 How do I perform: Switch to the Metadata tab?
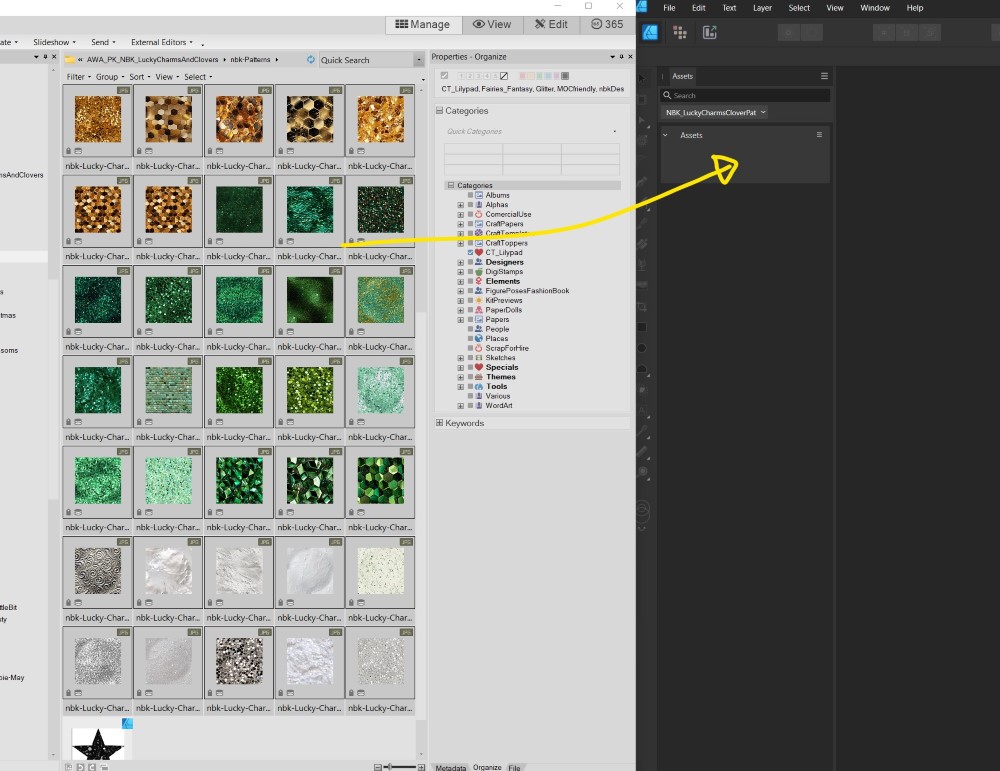pyautogui.click(x=450, y=767)
